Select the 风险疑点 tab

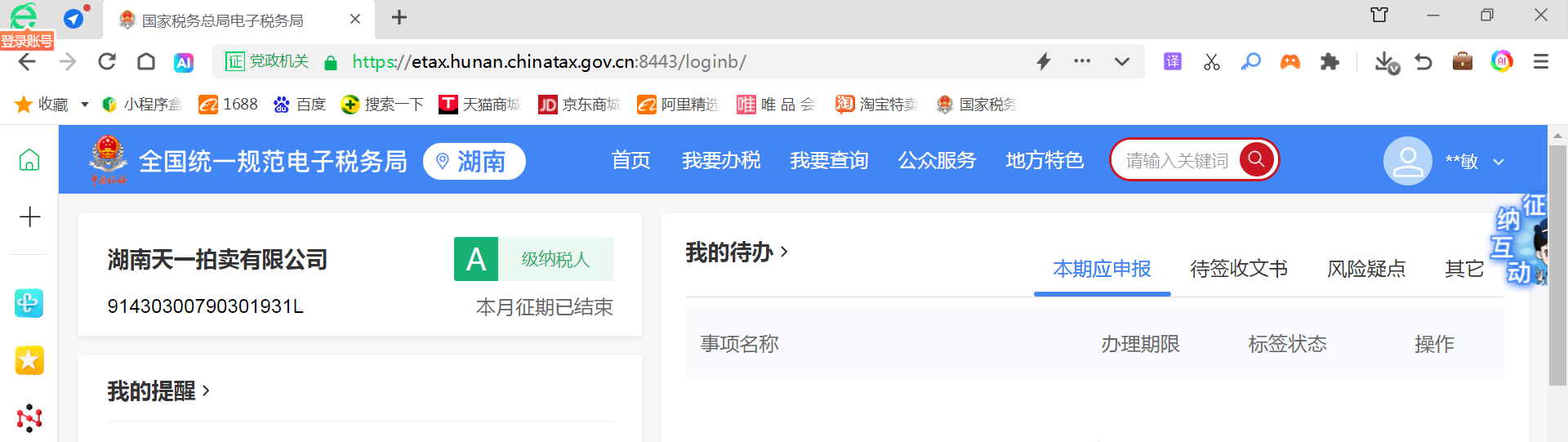click(x=1365, y=269)
